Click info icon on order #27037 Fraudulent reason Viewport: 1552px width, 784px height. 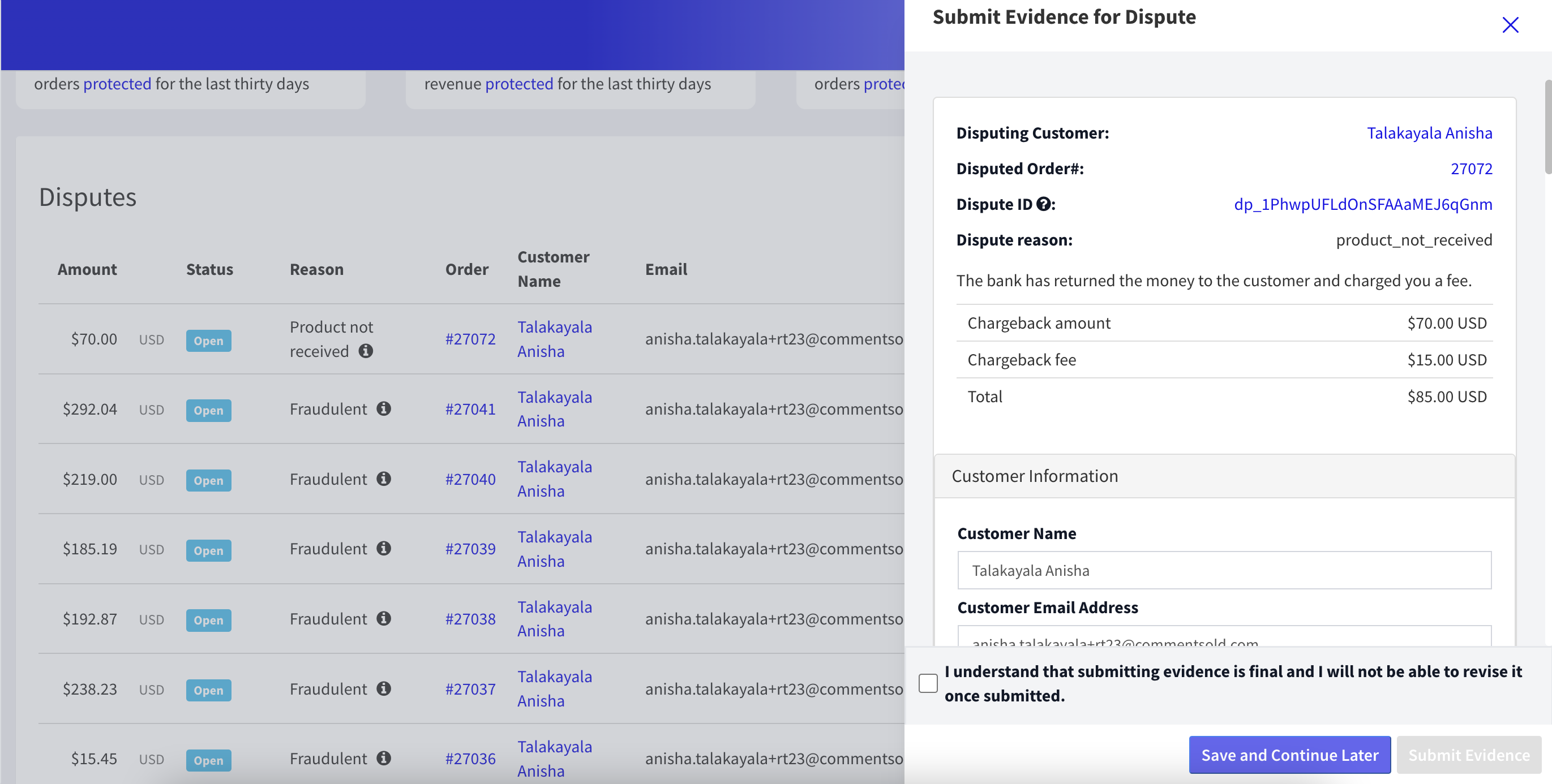click(x=384, y=688)
